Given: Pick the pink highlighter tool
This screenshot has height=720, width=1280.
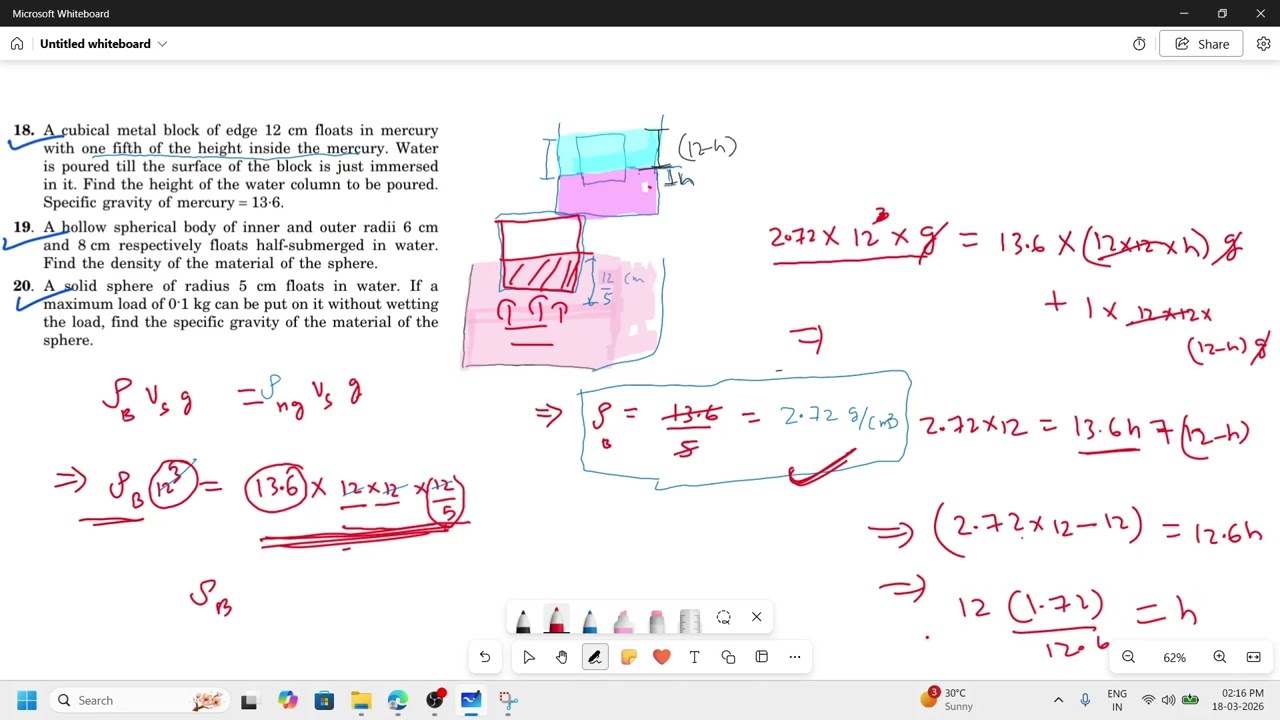Looking at the screenshot, I should tap(623, 620).
